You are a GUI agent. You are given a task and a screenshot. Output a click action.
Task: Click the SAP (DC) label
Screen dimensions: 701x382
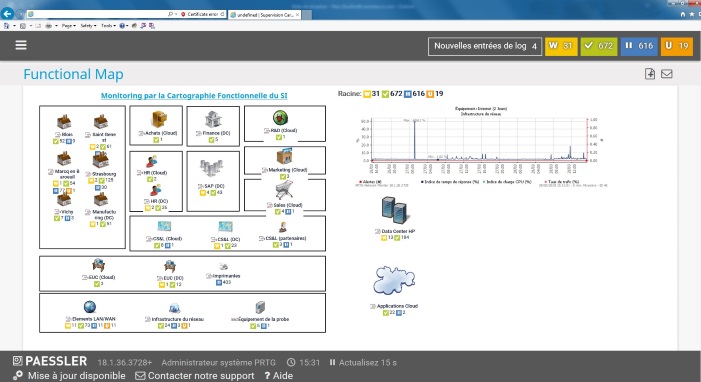pyautogui.click(x=213, y=186)
